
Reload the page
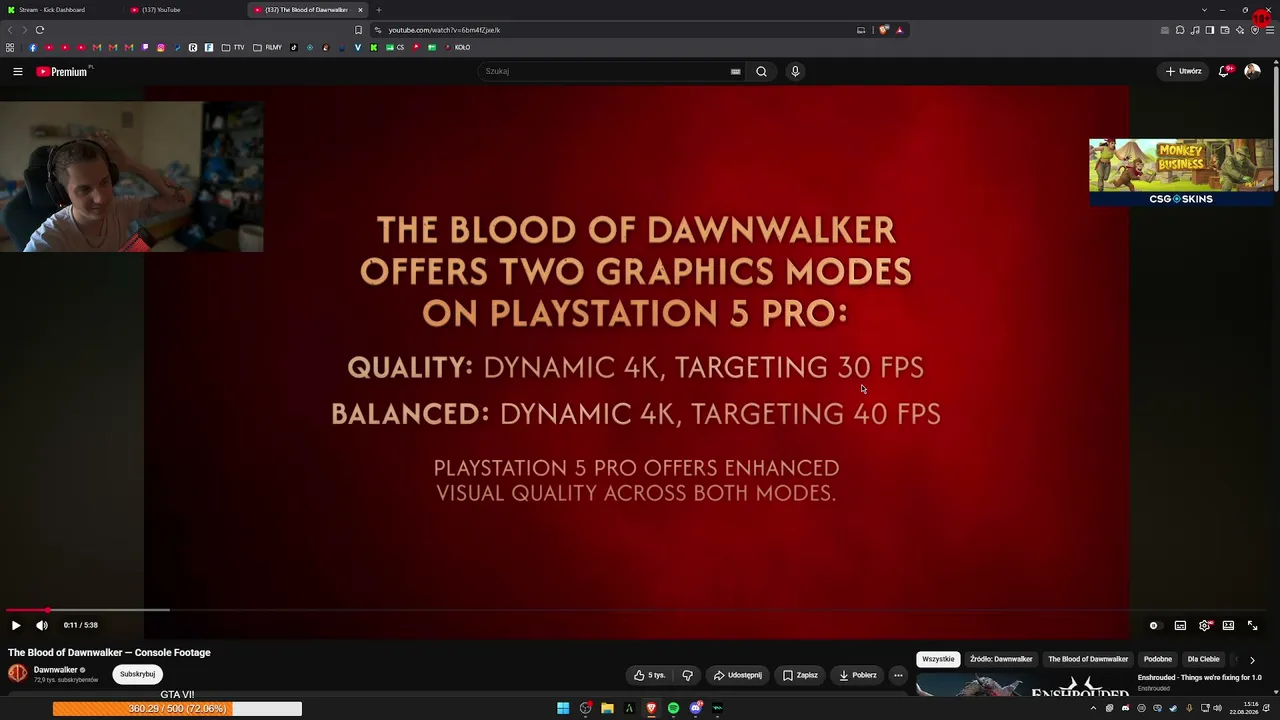pyautogui.click(x=39, y=30)
